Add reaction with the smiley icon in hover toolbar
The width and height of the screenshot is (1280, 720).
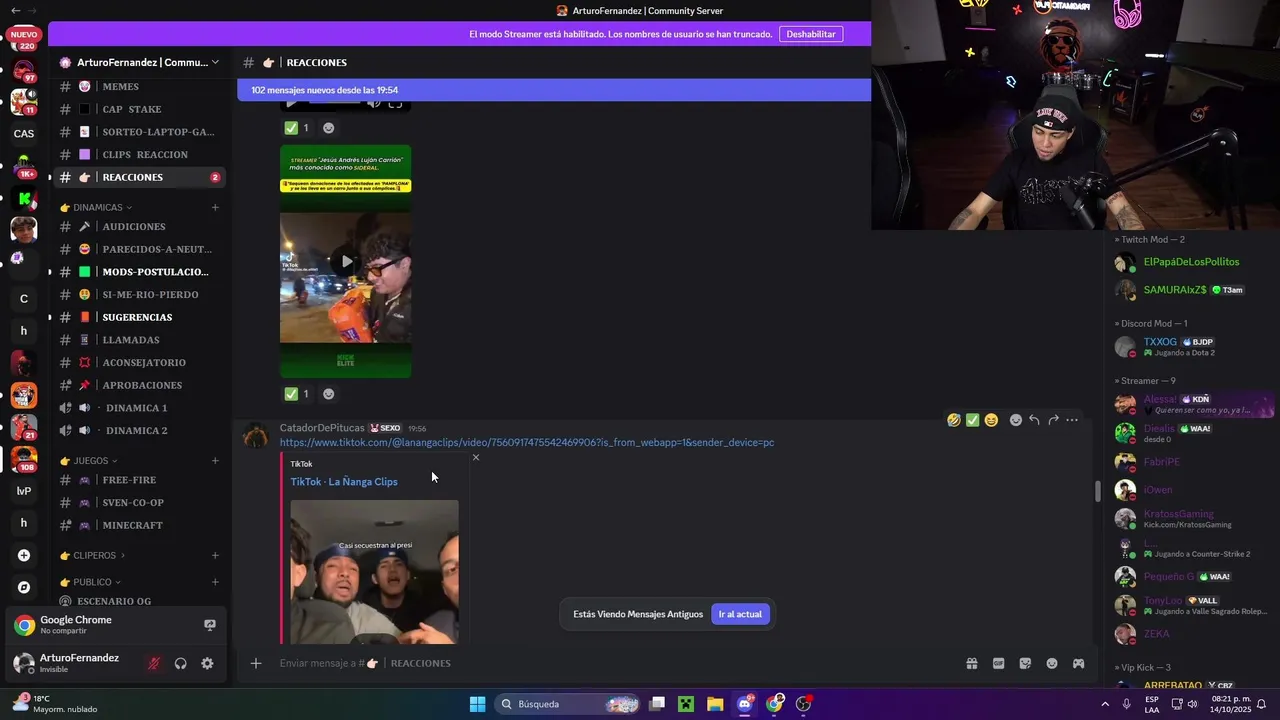click(1016, 420)
